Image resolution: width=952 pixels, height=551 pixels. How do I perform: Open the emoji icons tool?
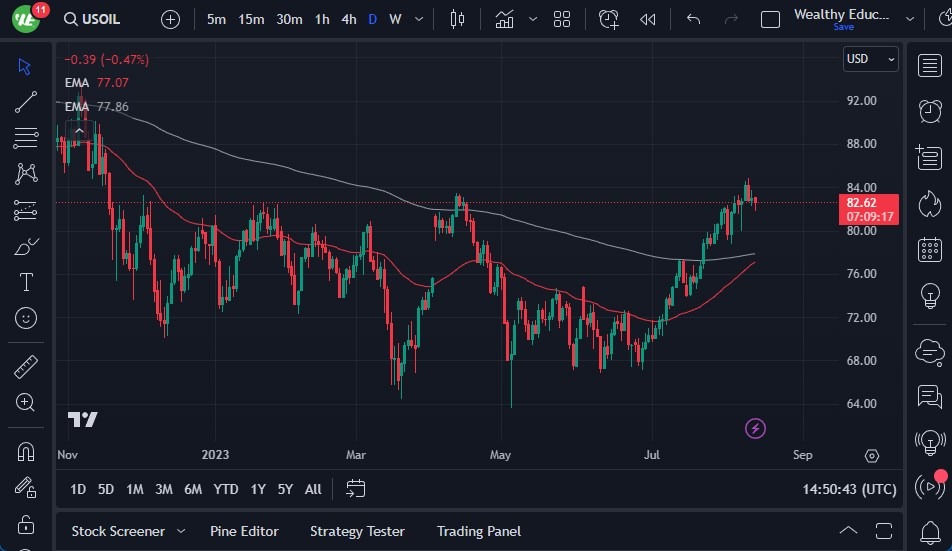[26, 318]
